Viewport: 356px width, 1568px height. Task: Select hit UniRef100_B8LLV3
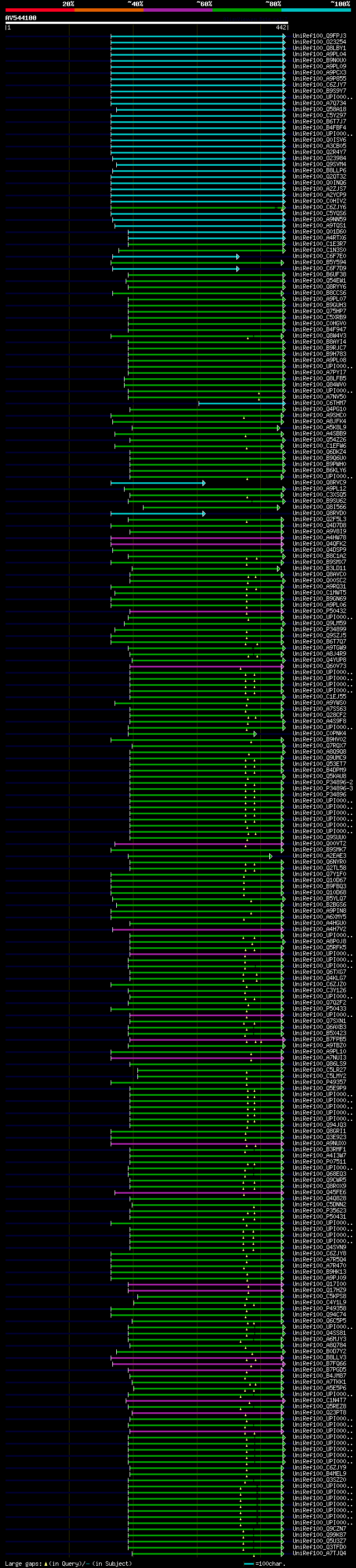(x=319, y=1357)
